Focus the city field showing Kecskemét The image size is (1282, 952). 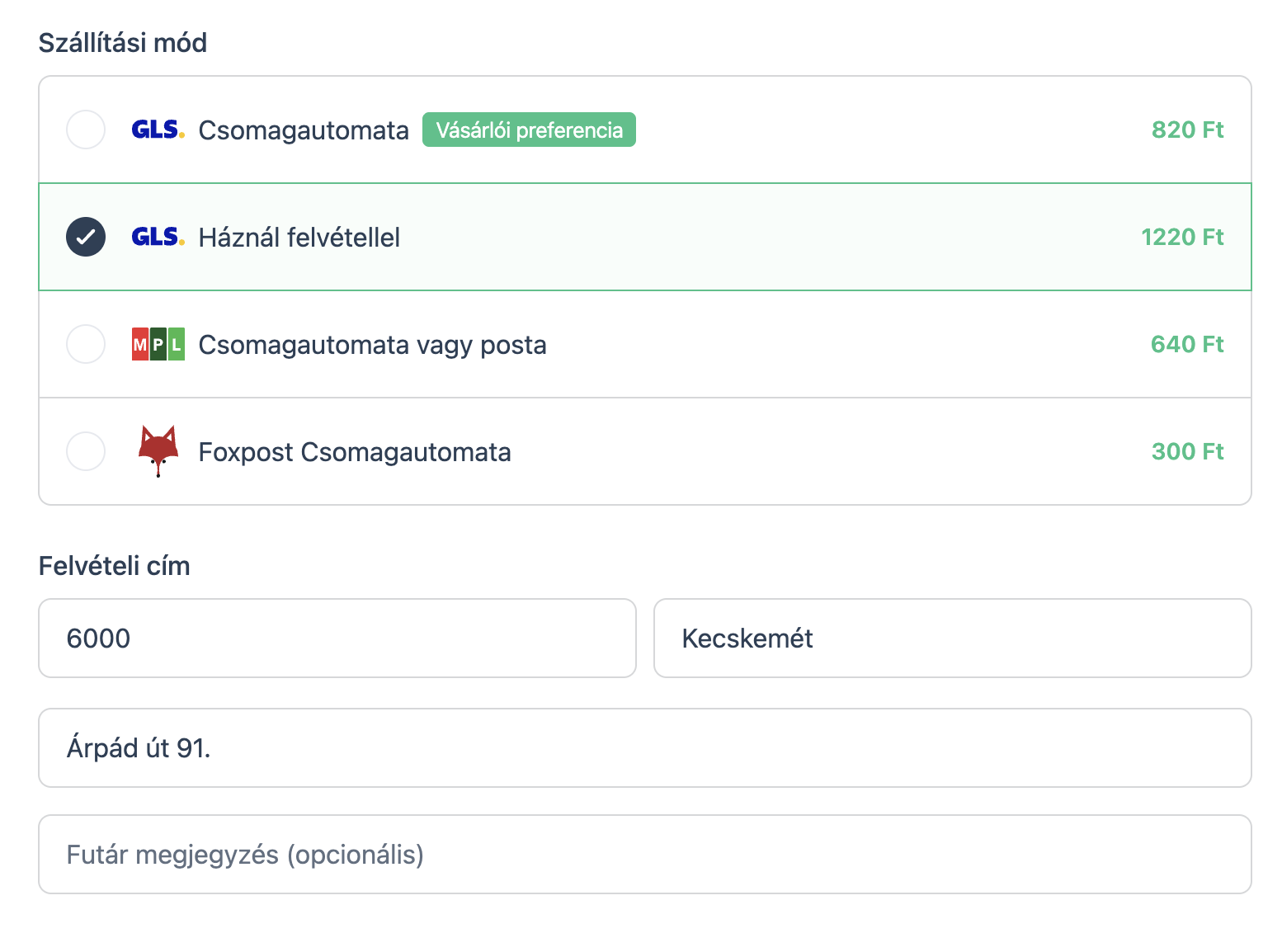tap(953, 639)
